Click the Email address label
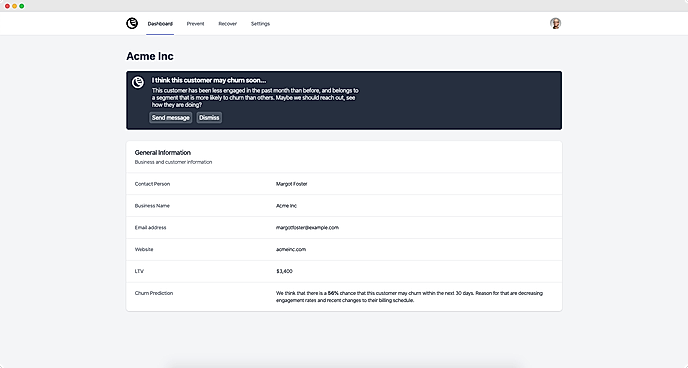This screenshot has width=688, height=368. 150,228
